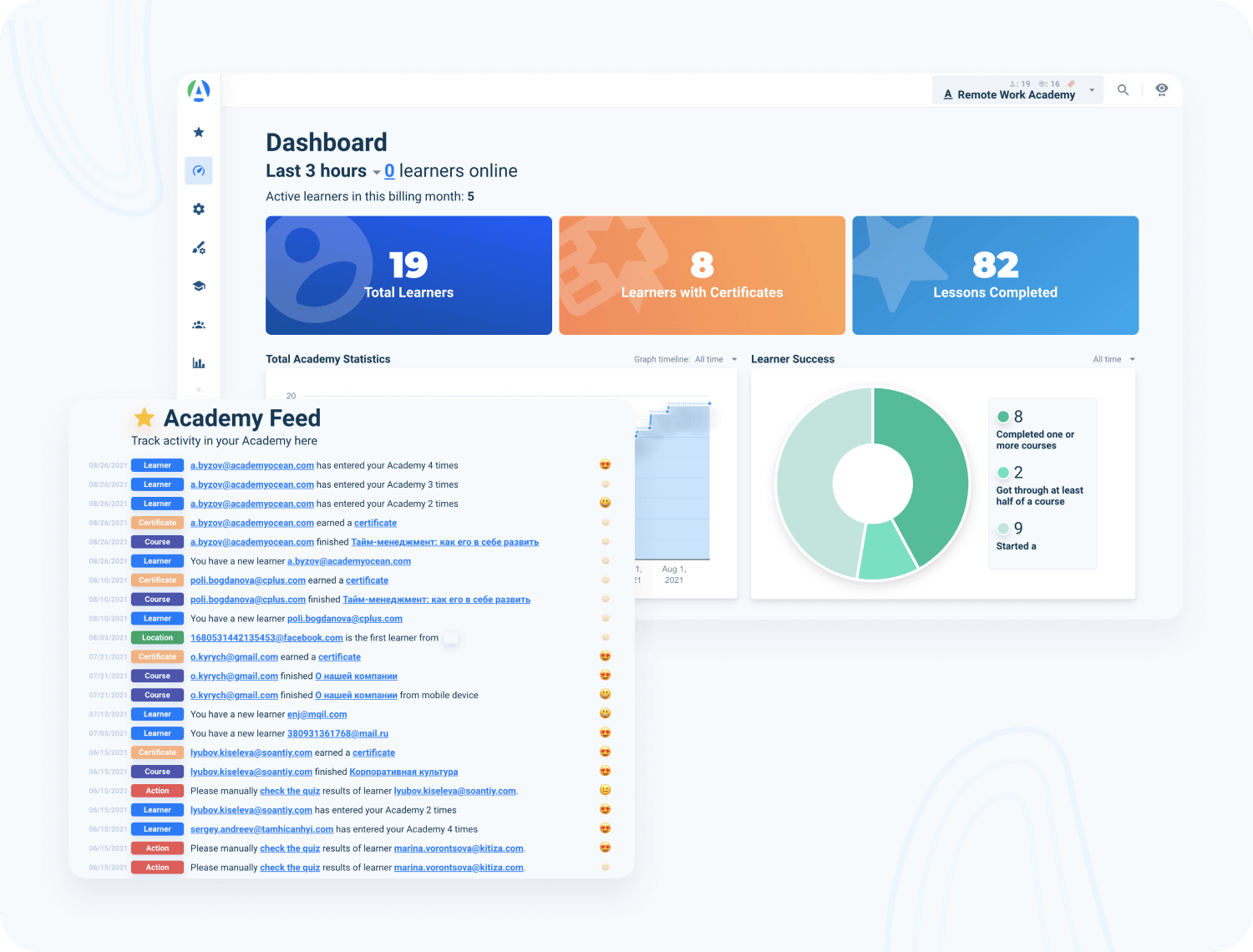Viewport: 1253px width, 952px height.
Task: Click the 0 learners online link
Action: 389,171
